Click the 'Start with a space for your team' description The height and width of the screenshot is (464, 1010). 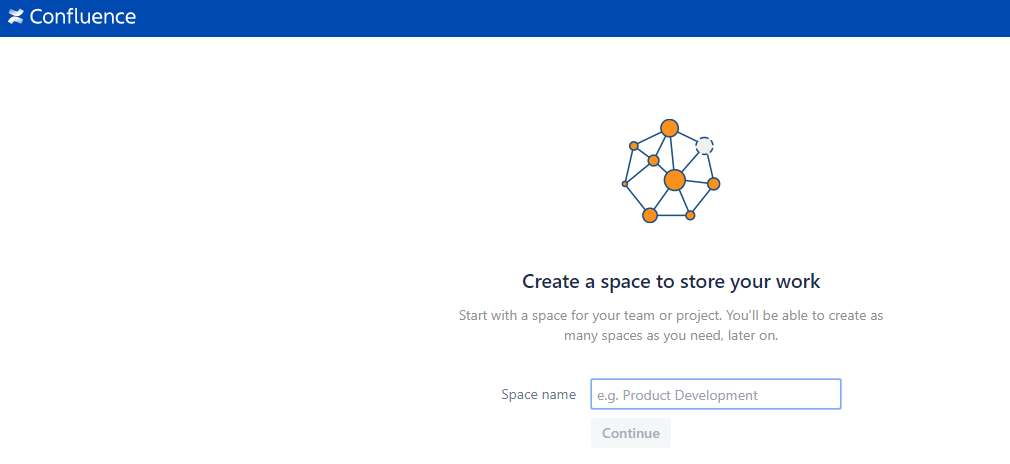click(x=671, y=326)
